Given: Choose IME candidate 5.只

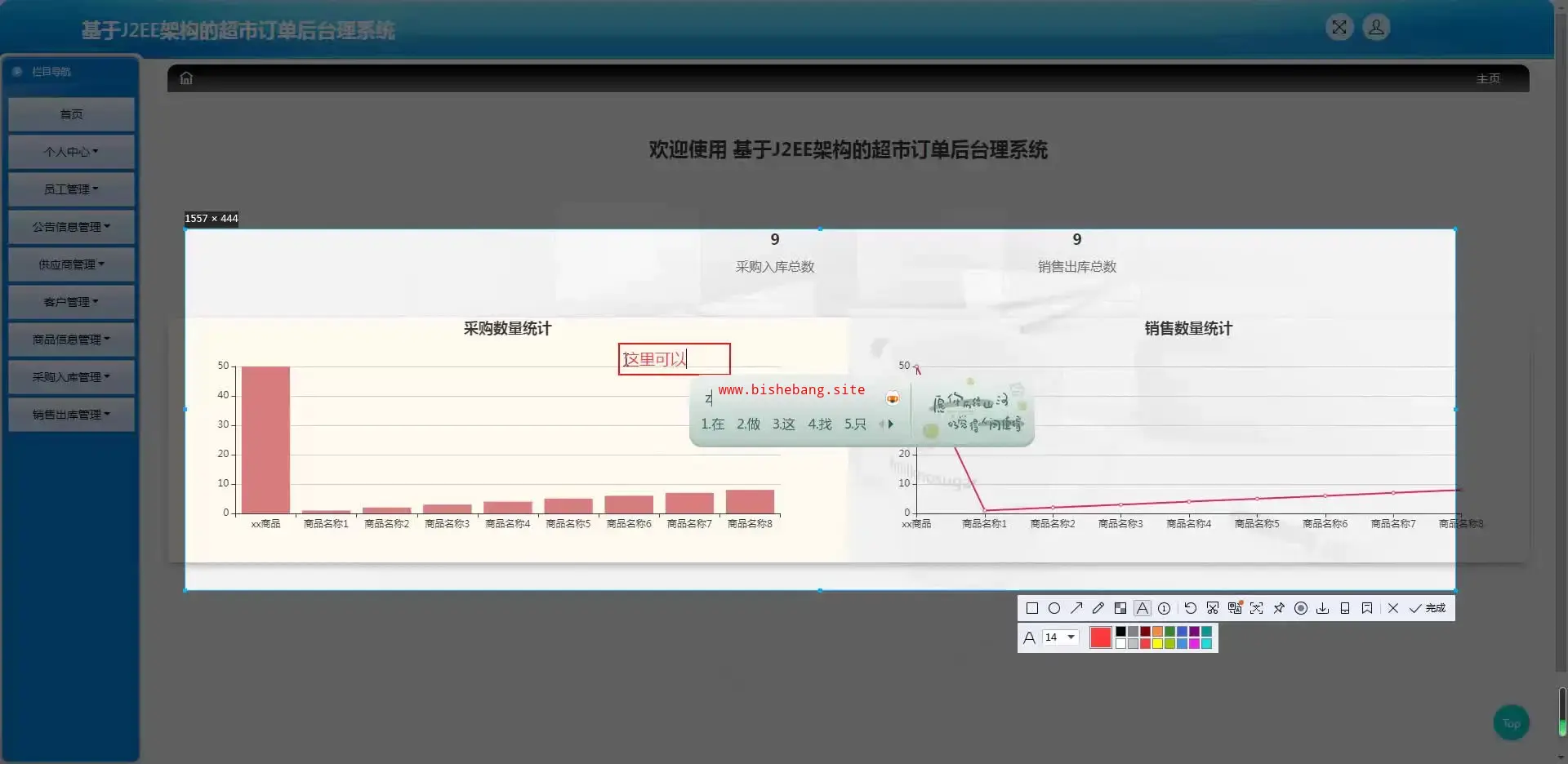Looking at the screenshot, I should click(x=855, y=424).
